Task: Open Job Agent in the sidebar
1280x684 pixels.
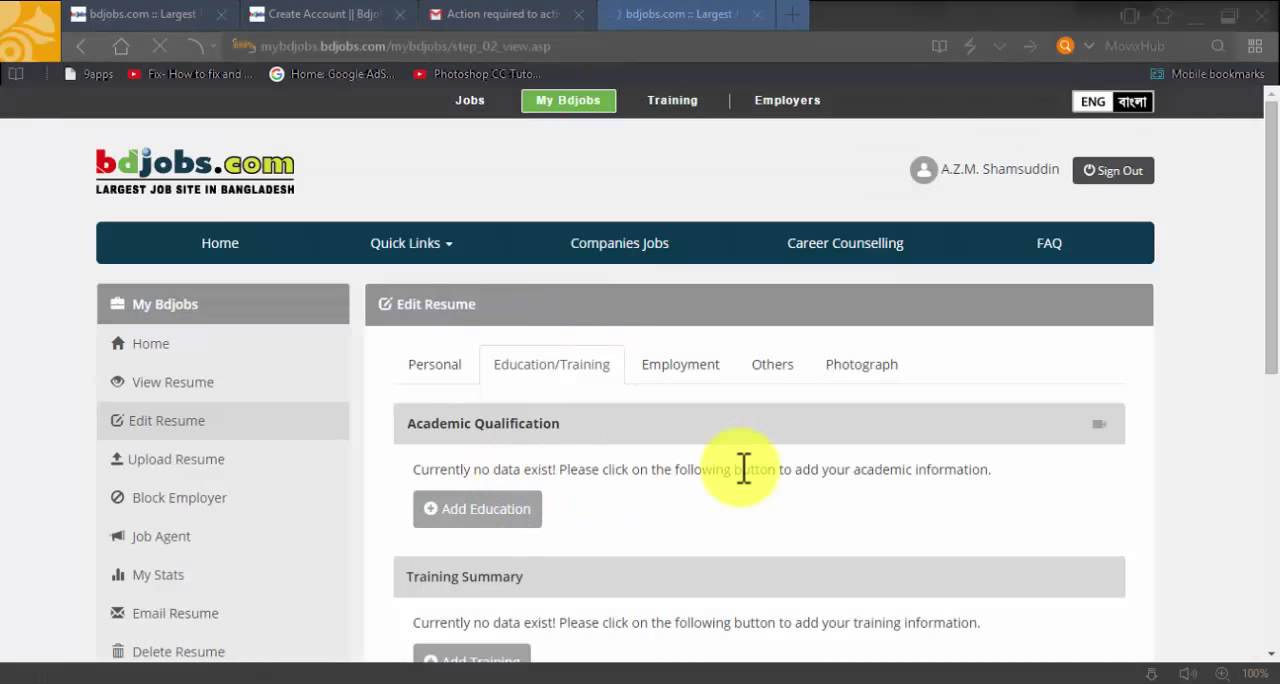Action: pos(223,537)
